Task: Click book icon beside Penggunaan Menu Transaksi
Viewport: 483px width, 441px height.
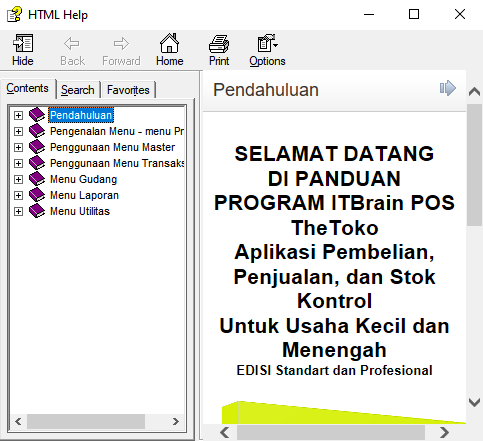Action: (37, 163)
